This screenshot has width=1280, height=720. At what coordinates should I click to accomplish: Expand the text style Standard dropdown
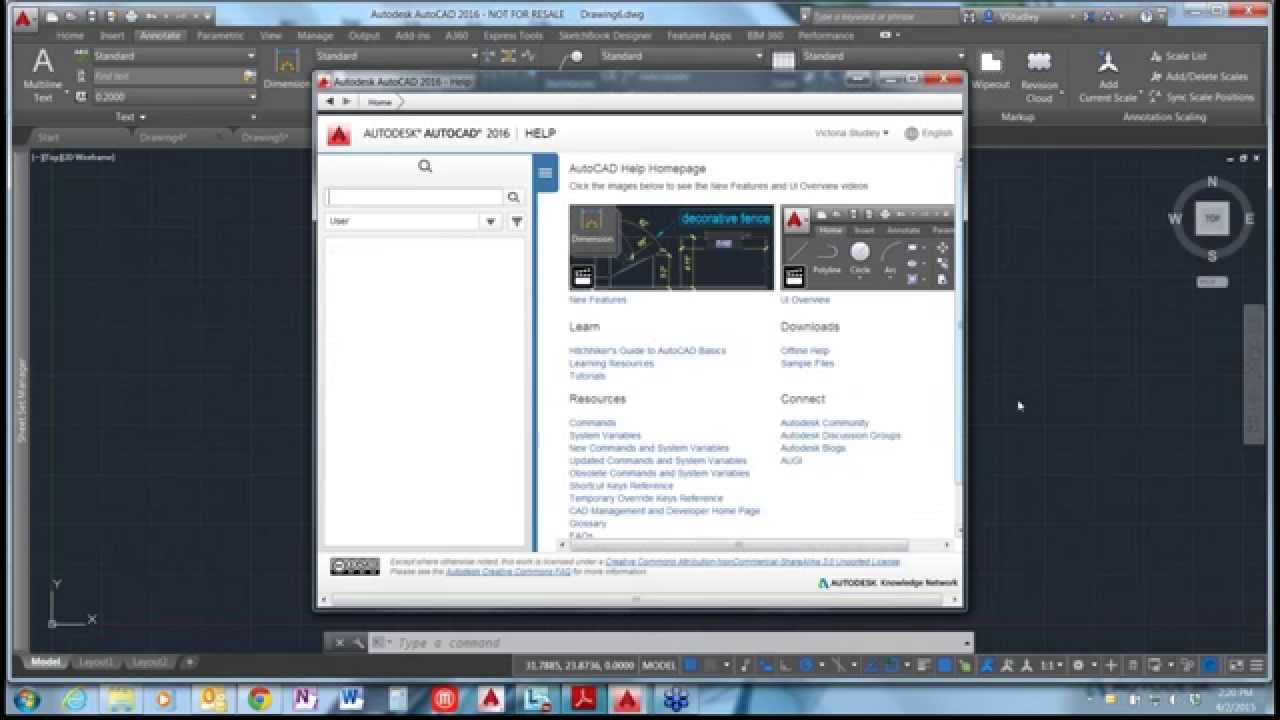click(x=250, y=56)
